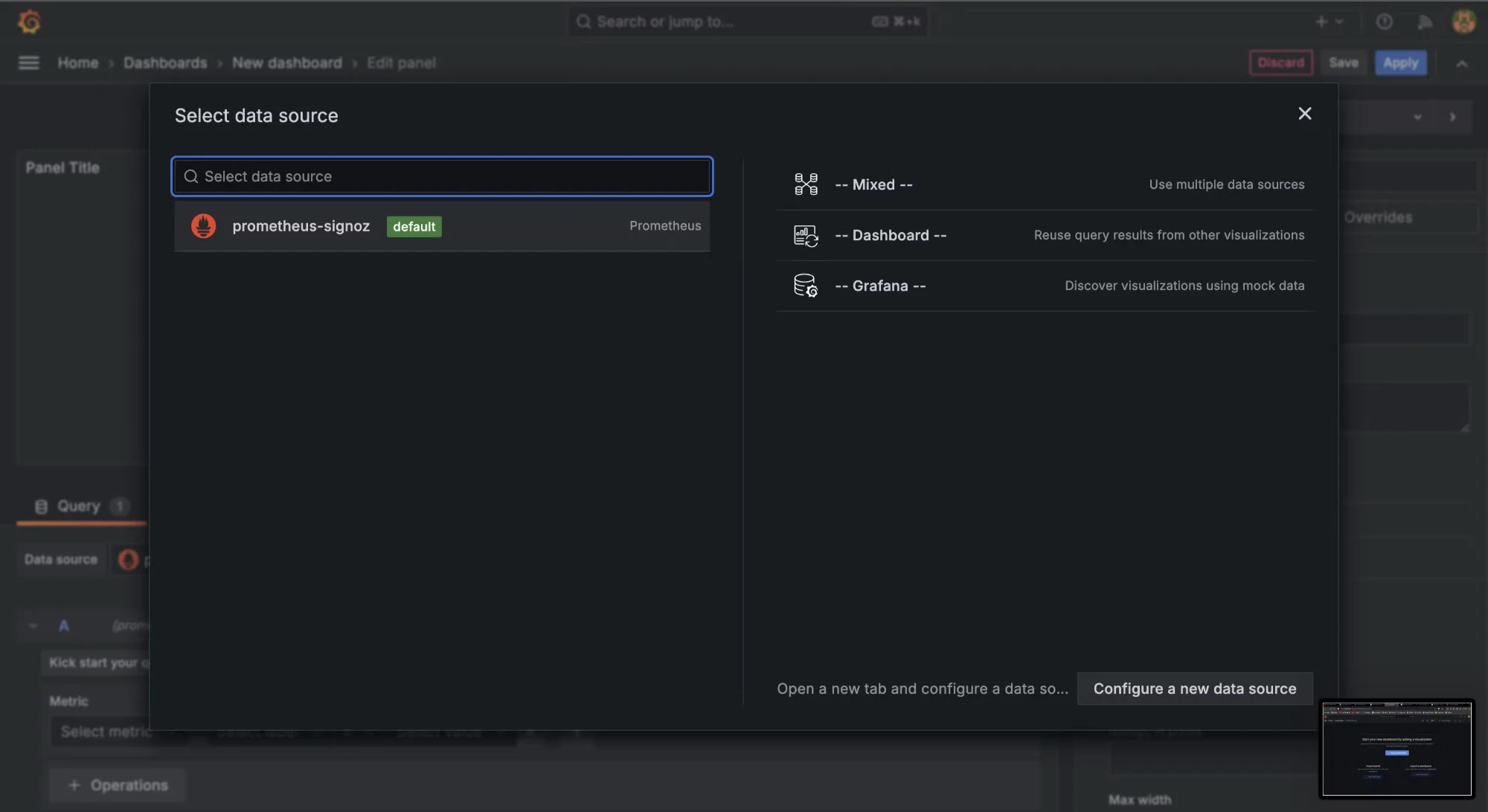Screen dimensions: 1488x812
Task: Click the Save button
Action: click(1344, 63)
